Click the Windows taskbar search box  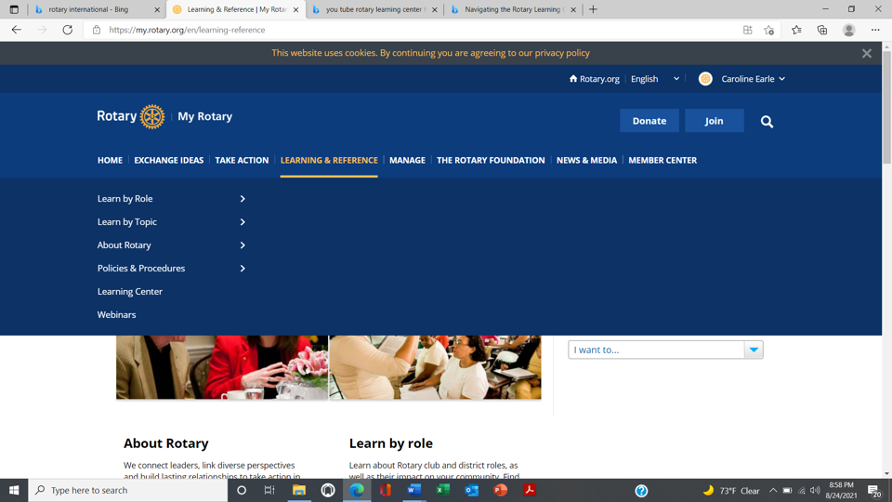click(130, 490)
